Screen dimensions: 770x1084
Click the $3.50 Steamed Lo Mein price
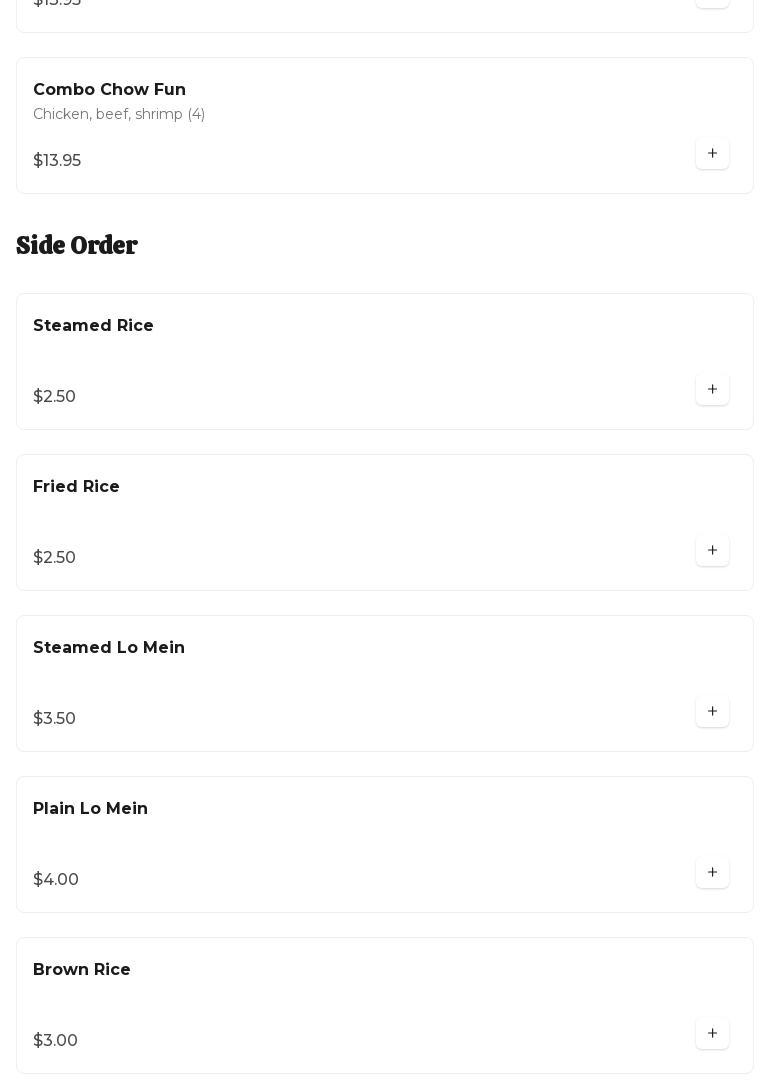[x=55, y=719]
